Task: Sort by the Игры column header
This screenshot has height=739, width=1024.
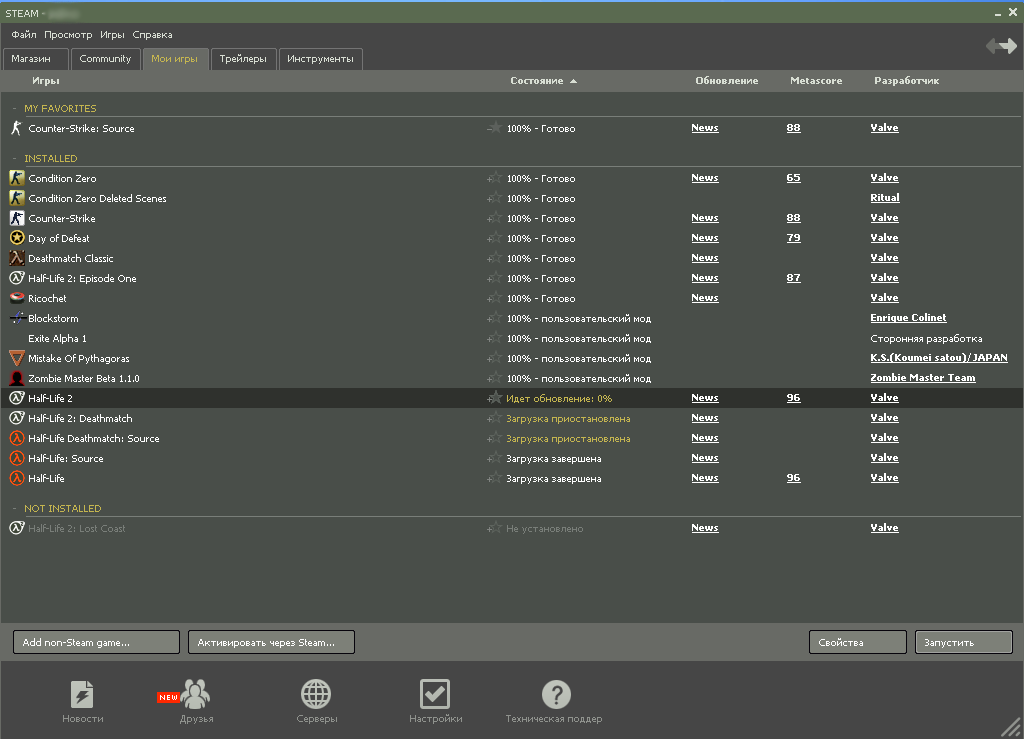Action: (46, 81)
